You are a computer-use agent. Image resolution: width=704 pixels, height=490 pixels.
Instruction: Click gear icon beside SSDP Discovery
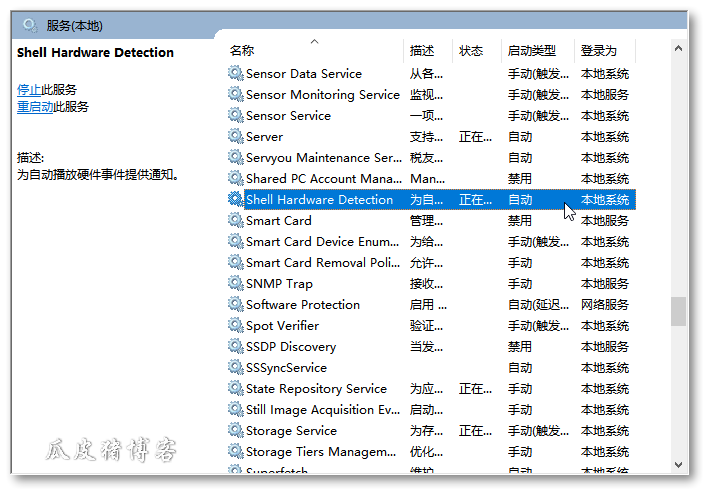coord(235,347)
